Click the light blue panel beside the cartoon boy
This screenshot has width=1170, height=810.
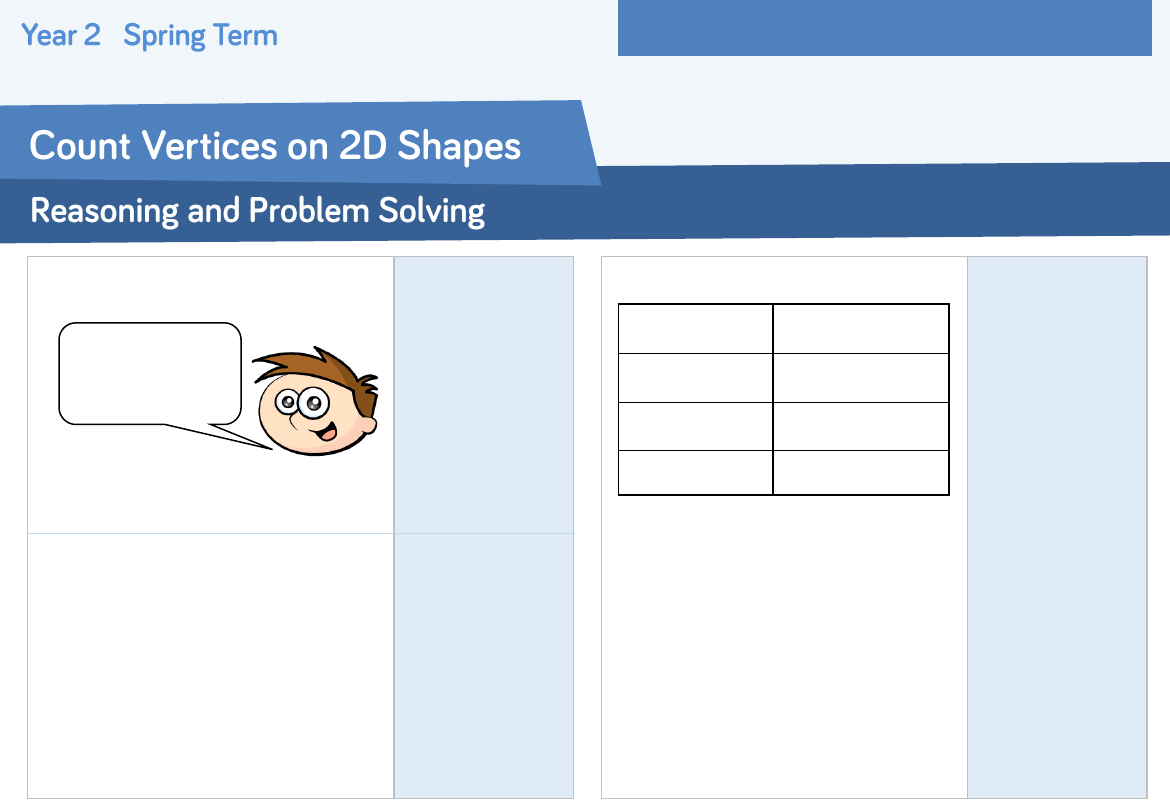pyautogui.click(x=484, y=395)
